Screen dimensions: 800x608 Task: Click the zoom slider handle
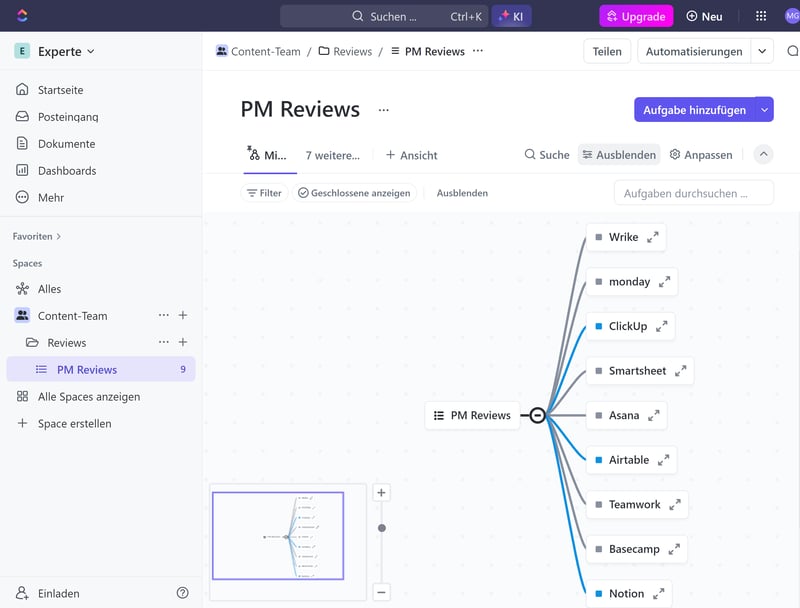pos(382,528)
